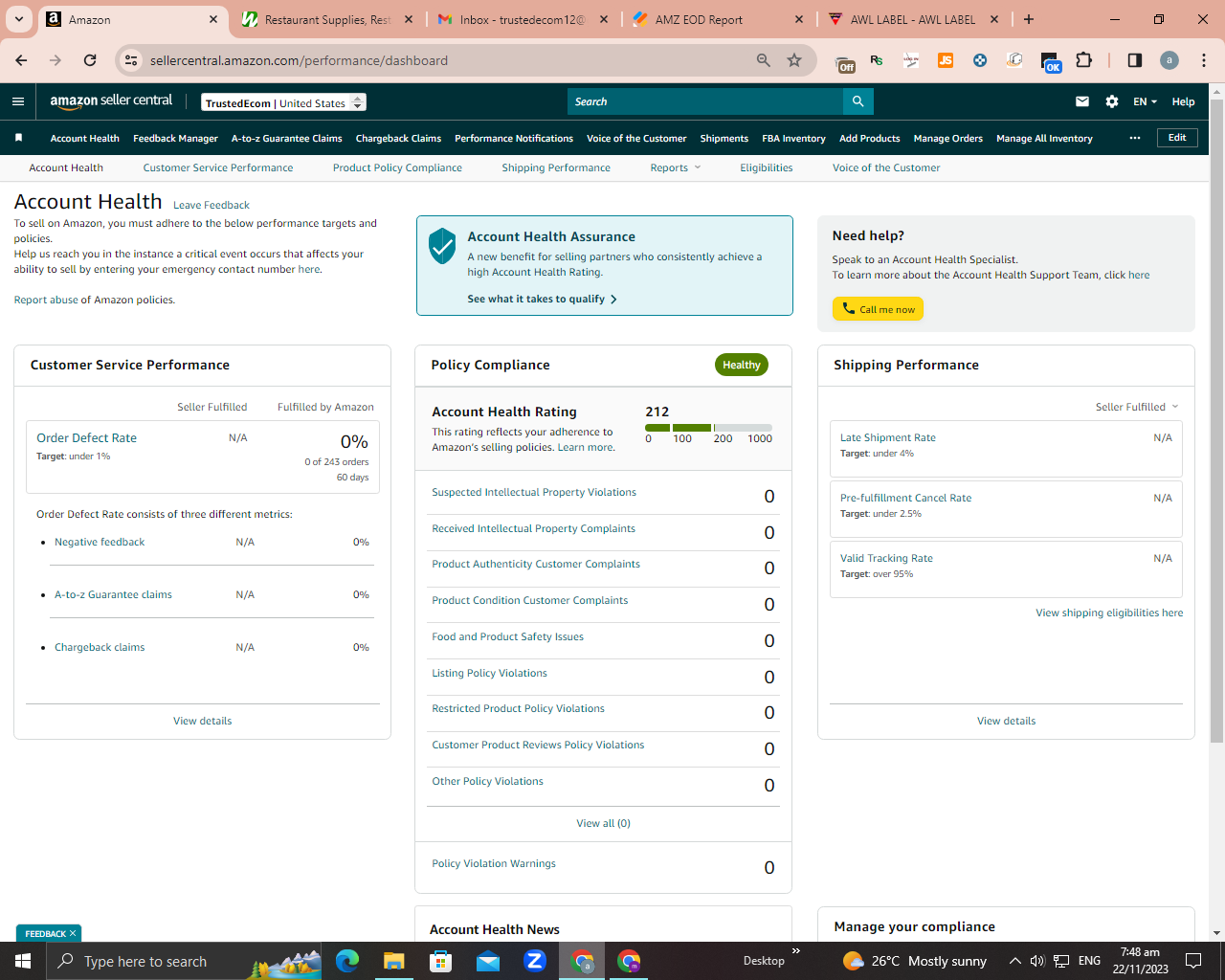Image resolution: width=1225 pixels, height=980 pixels.
Task: Launch Microsoft Edge from the taskbar
Action: (346, 961)
